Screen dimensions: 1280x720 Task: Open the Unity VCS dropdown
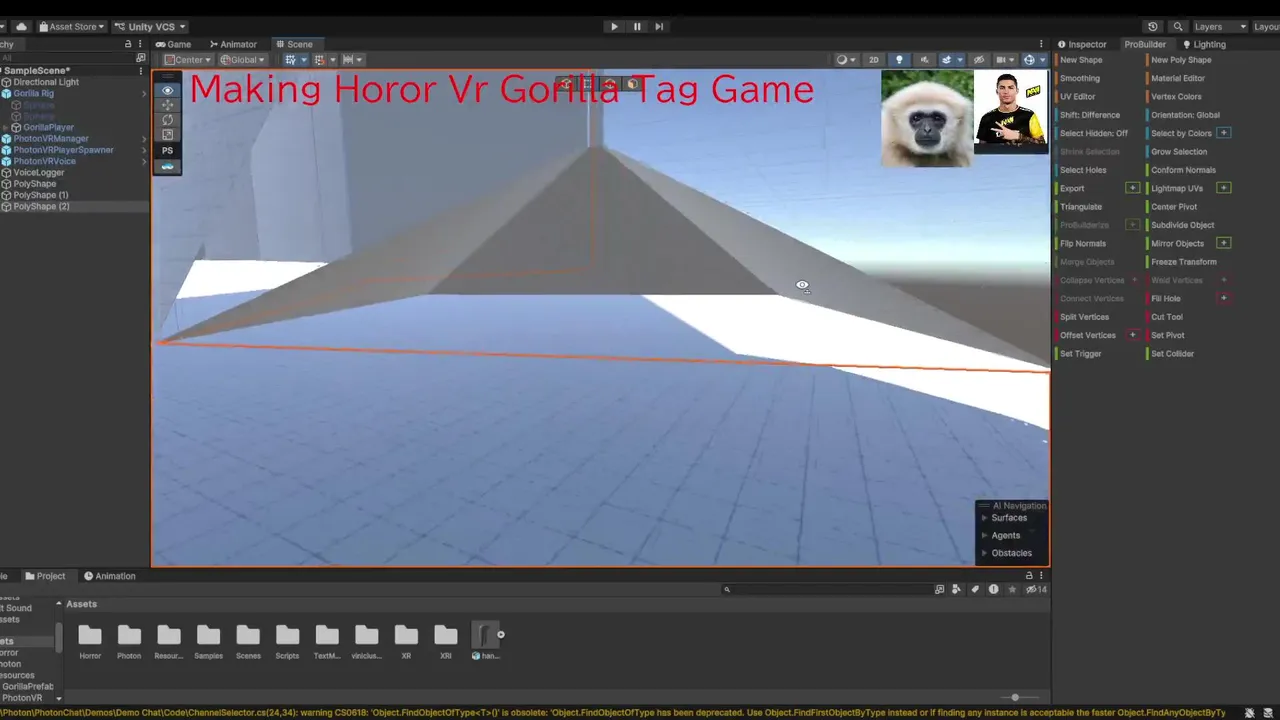click(150, 27)
